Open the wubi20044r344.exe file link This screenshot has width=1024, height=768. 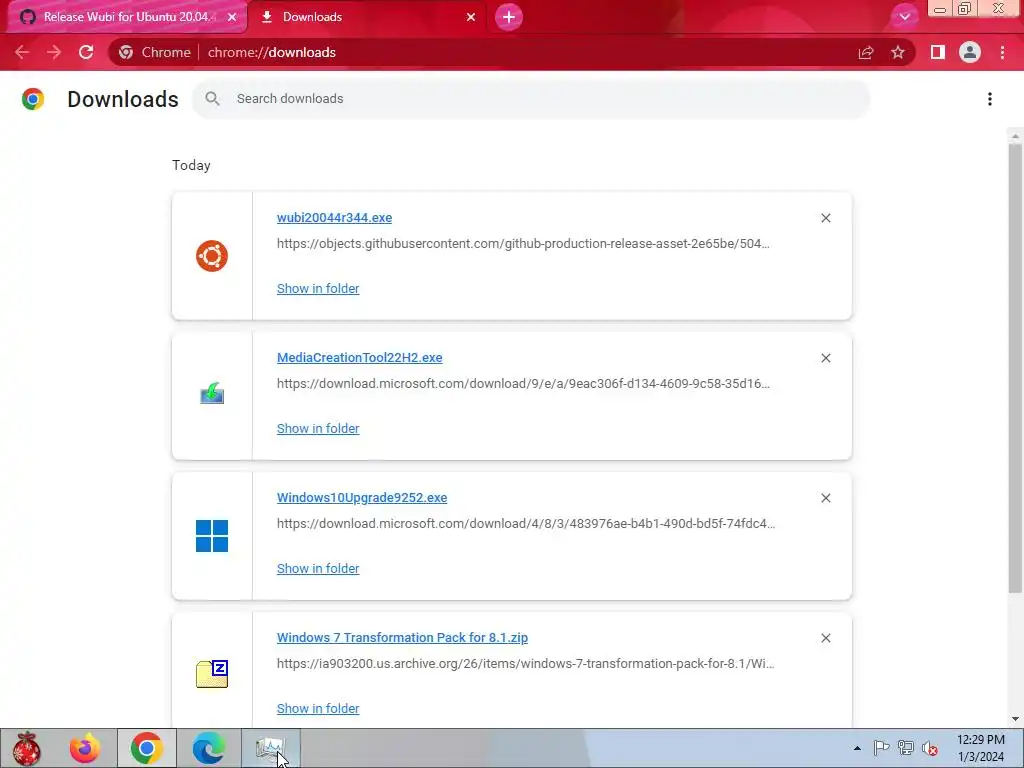tap(334, 217)
